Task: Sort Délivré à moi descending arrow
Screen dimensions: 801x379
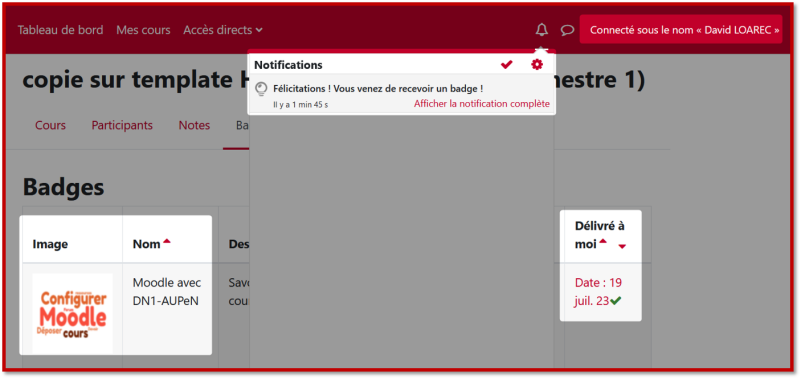Action: click(622, 247)
